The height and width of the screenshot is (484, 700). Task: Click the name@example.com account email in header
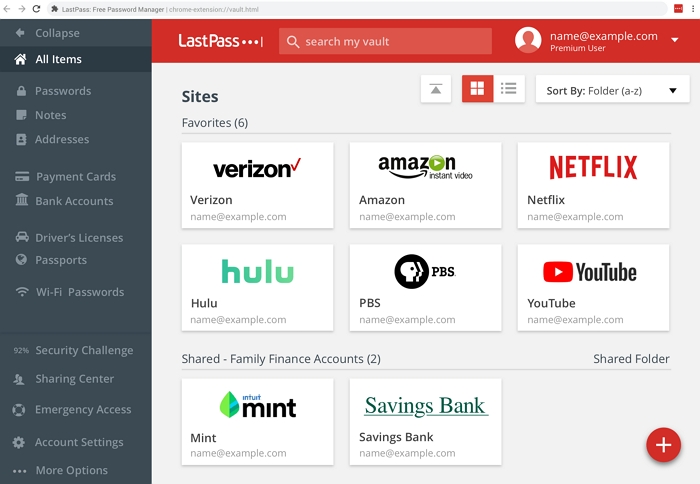point(604,36)
